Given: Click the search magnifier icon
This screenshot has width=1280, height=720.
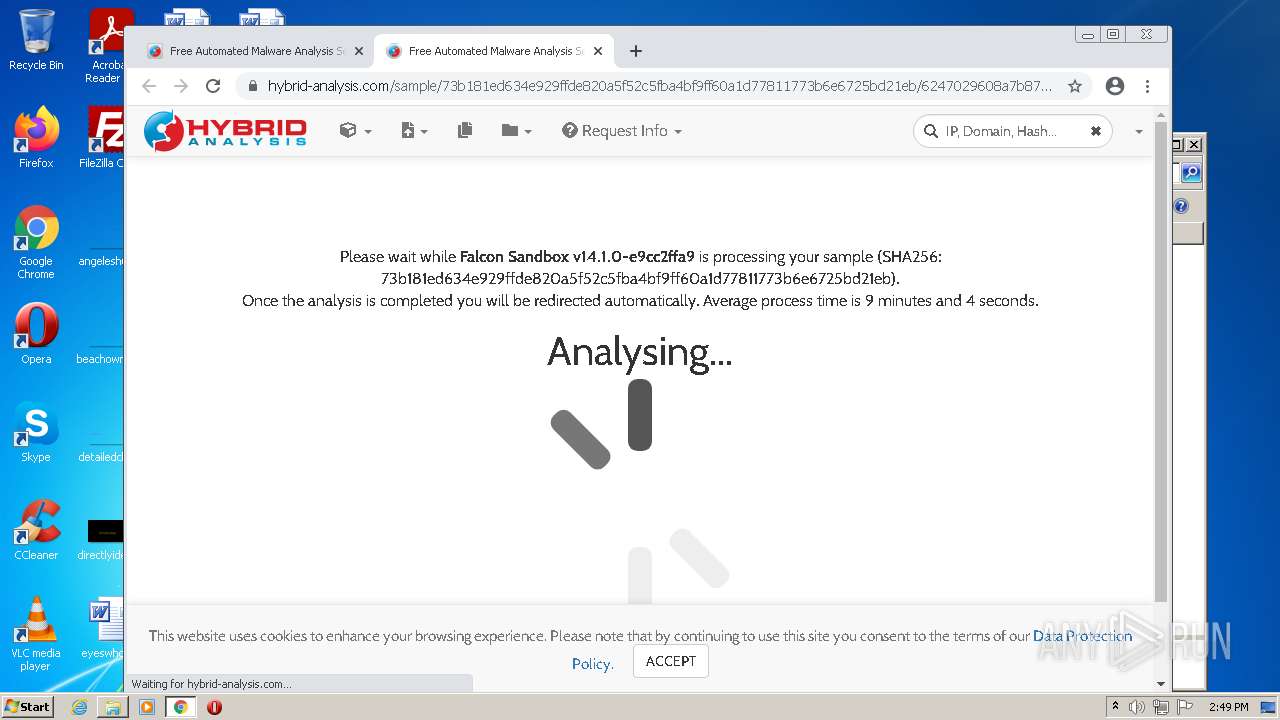Looking at the screenshot, I should point(930,131).
